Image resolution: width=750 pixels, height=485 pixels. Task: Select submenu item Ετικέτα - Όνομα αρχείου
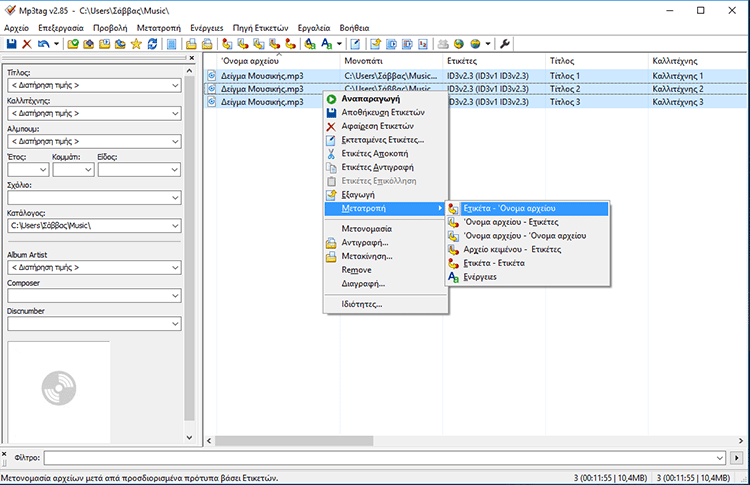coord(527,209)
